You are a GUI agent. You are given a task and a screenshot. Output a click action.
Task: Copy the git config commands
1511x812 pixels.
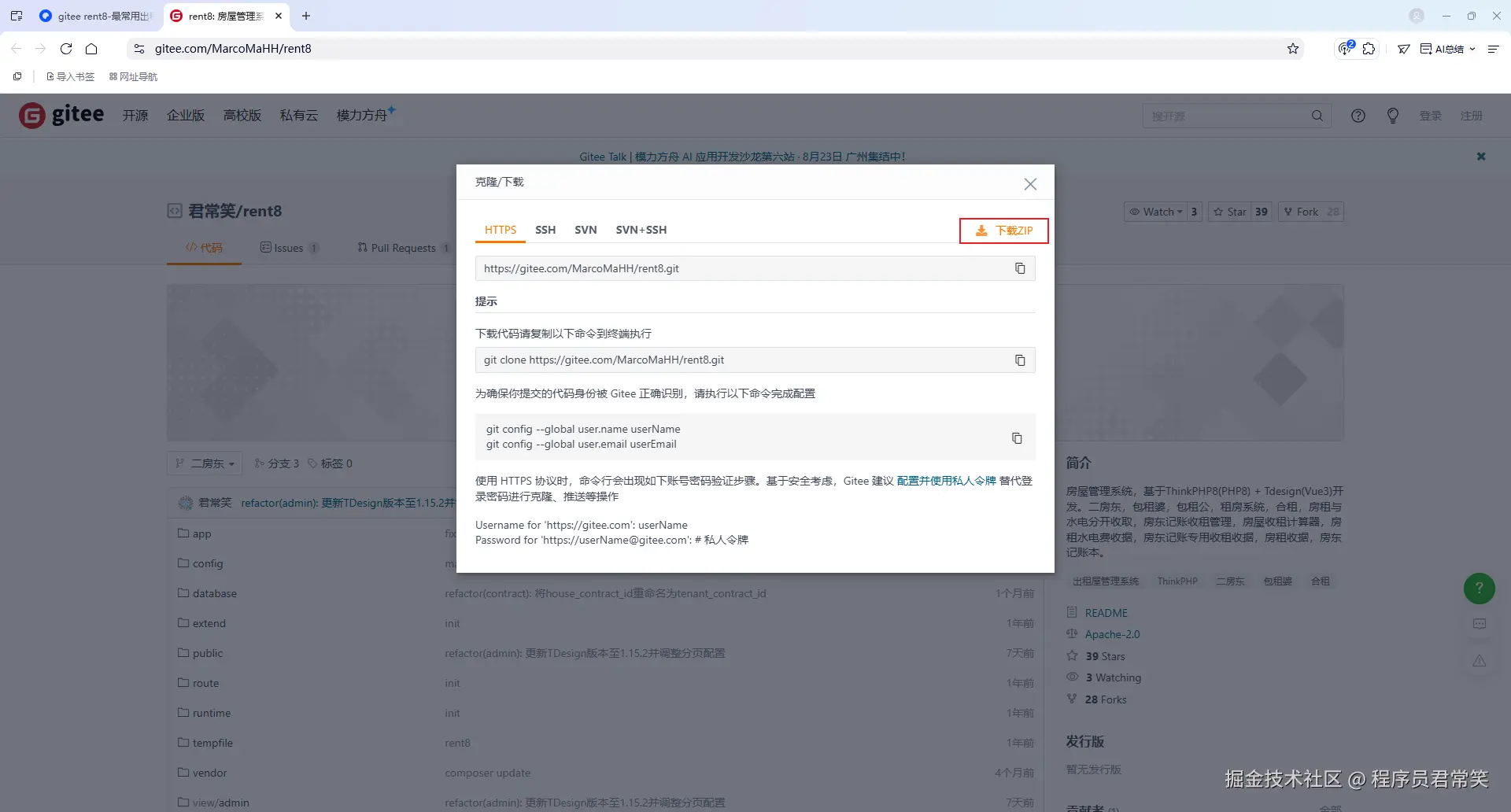1017,437
